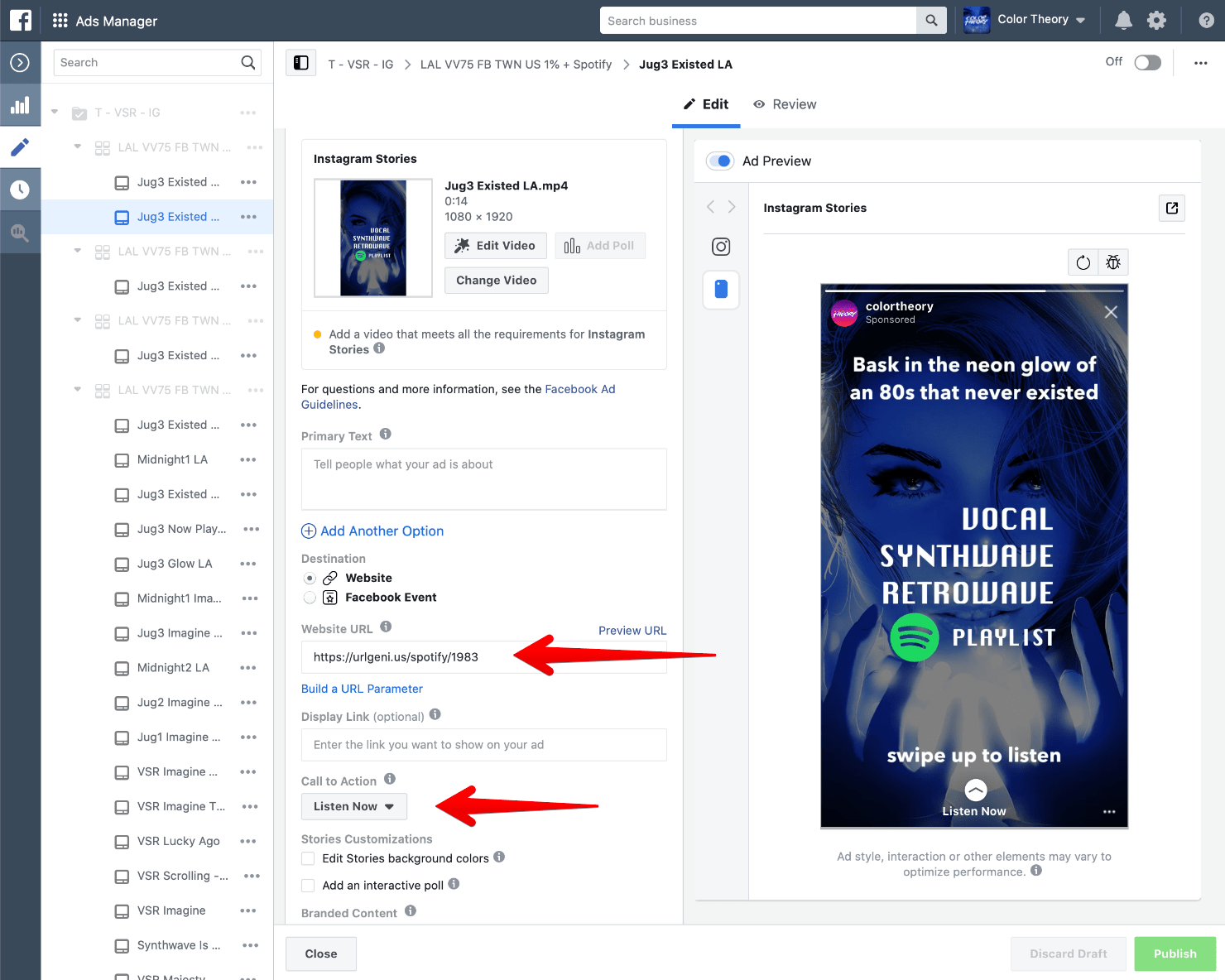Collapse the first LAL VV75 FB TWN ad set
Viewport: 1225px width, 980px height.
pos(77,147)
